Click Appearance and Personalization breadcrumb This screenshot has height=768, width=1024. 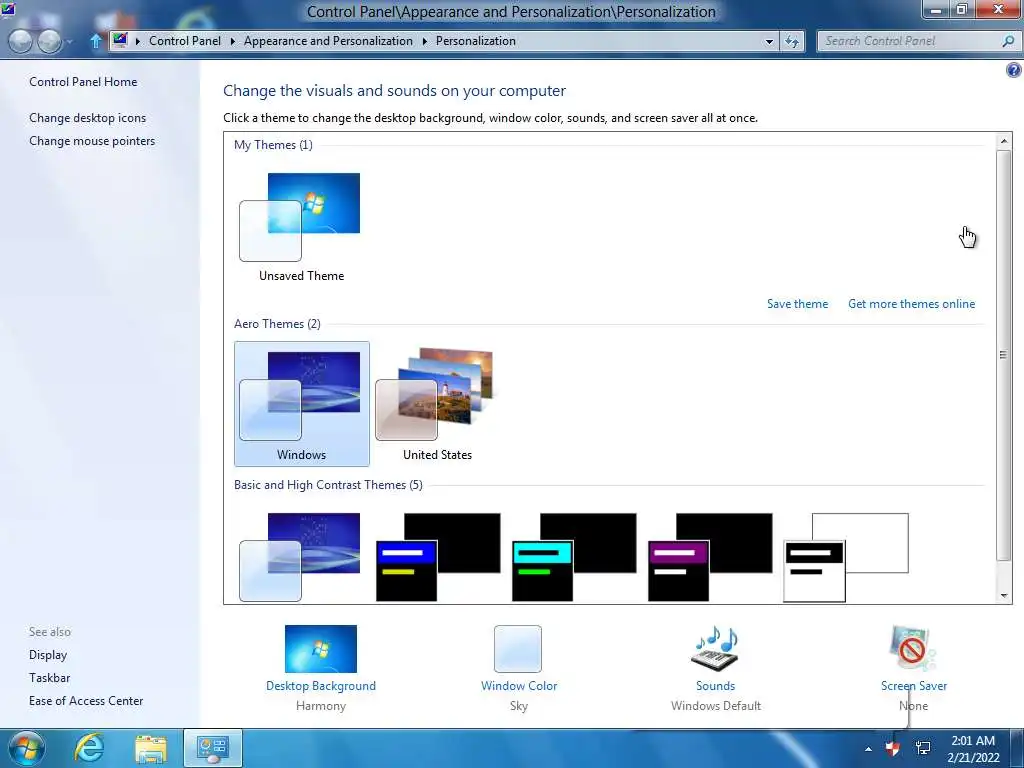point(328,40)
